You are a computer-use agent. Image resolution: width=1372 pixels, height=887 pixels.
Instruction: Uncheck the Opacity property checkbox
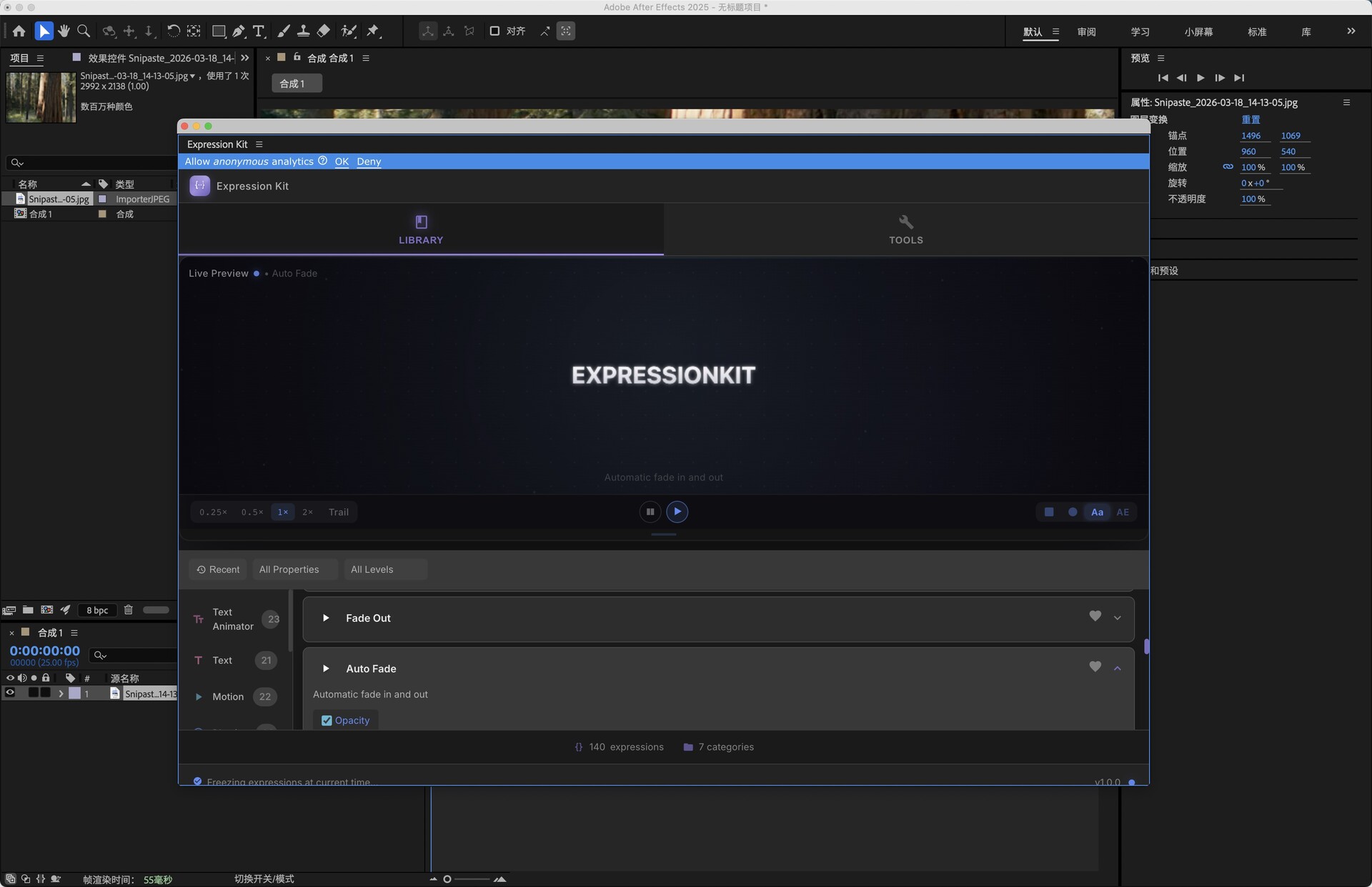(x=327, y=720)
